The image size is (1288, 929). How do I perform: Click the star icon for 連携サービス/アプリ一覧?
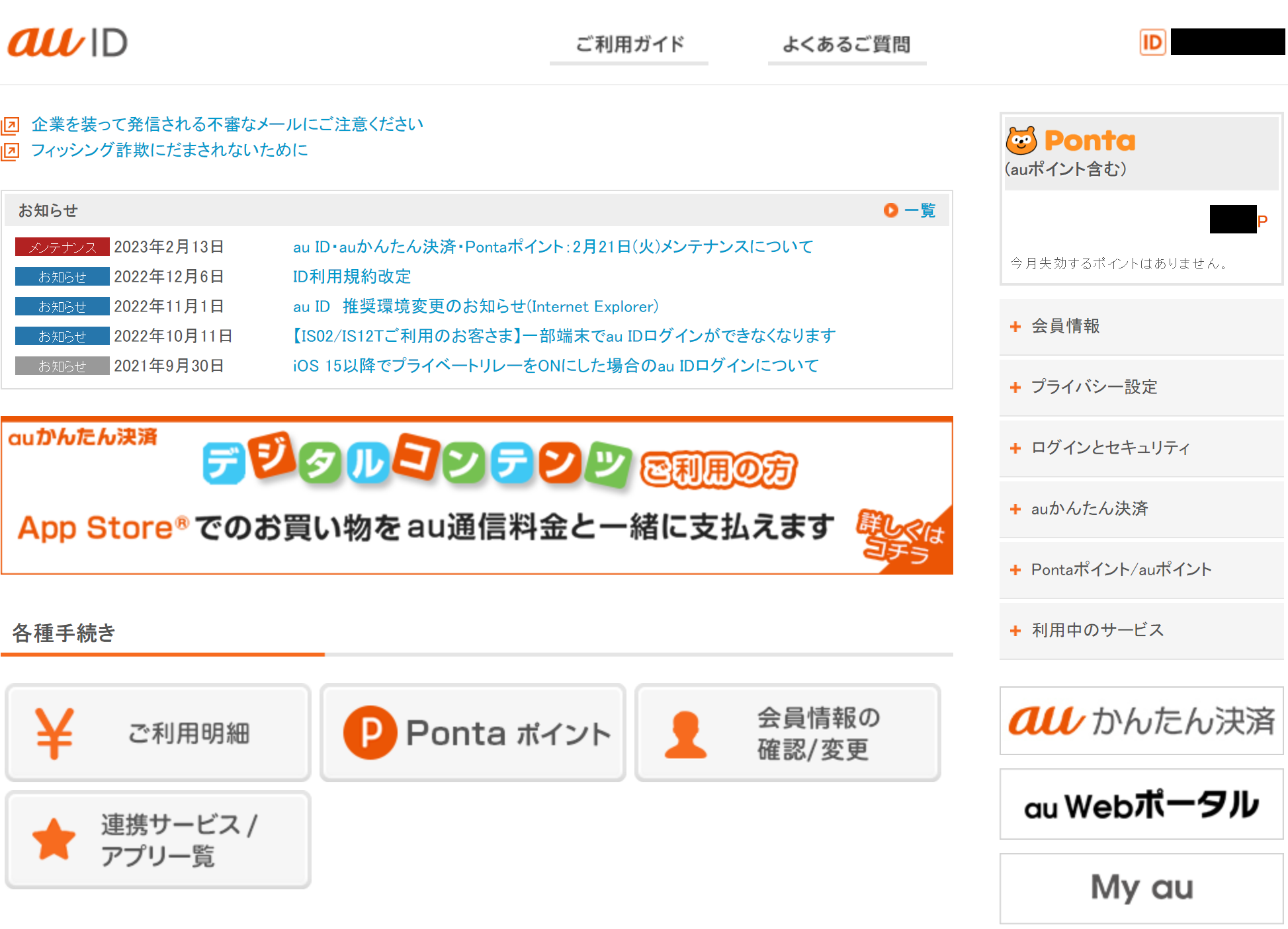[x=53, y=838]
